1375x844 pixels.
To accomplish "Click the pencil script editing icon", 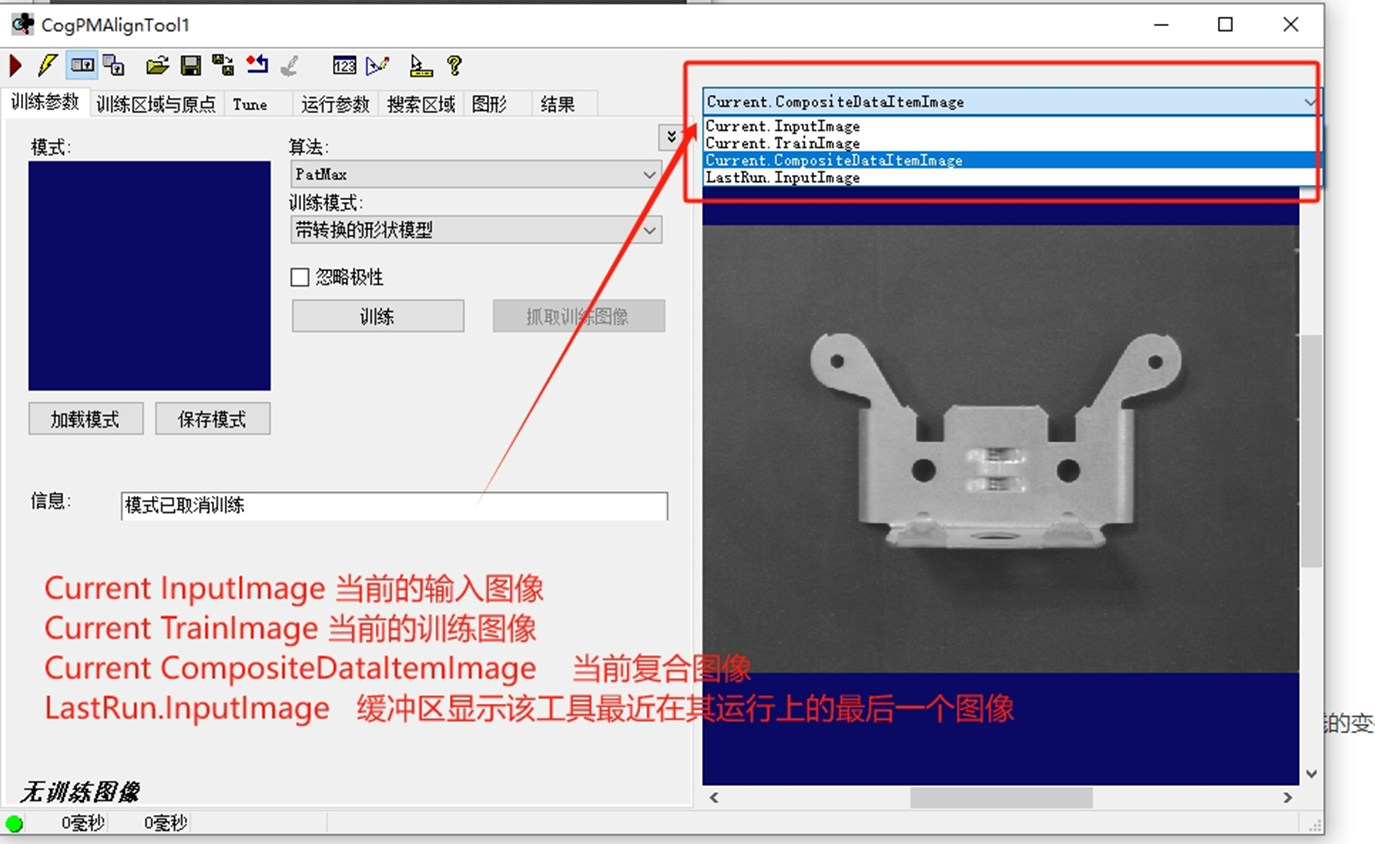I will point(377,66).
